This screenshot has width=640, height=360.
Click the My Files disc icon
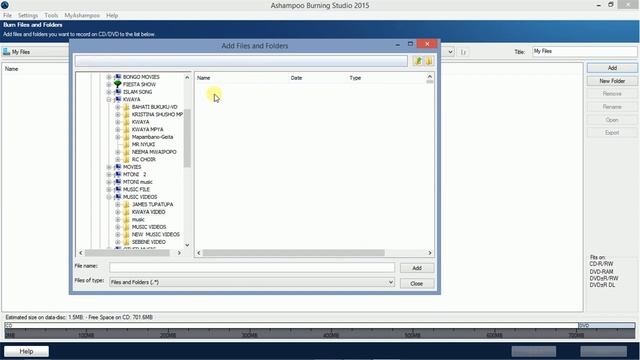point(6,52)
